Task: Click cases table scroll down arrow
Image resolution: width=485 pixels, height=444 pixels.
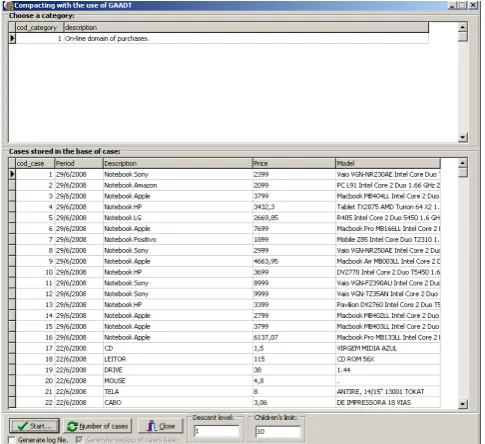Action: coord(463,404)
